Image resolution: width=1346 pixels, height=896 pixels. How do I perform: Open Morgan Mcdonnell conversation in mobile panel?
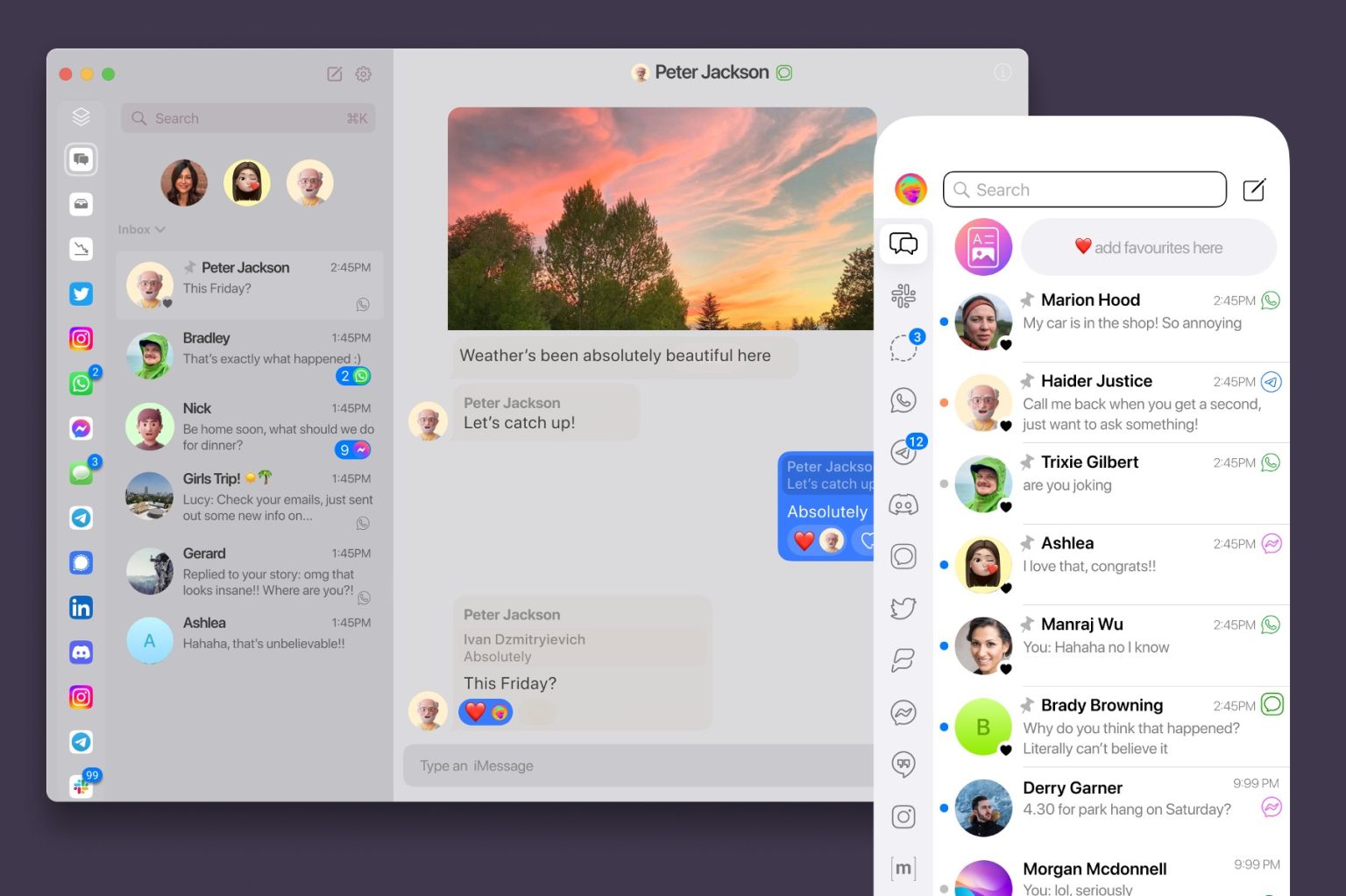(1110, 873)
